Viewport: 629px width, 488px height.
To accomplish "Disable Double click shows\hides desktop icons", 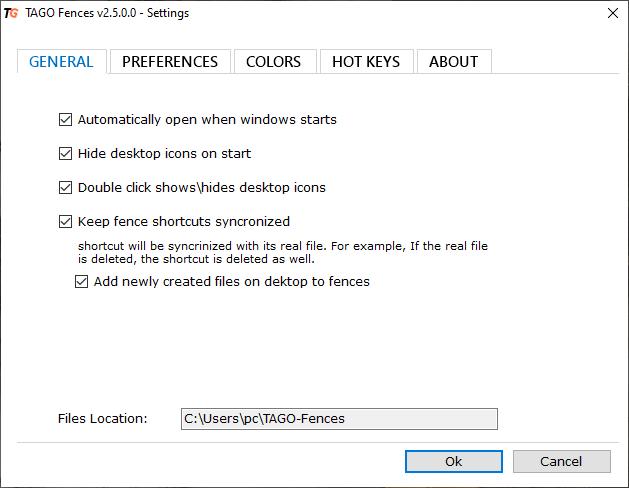I will pos(65,188).
